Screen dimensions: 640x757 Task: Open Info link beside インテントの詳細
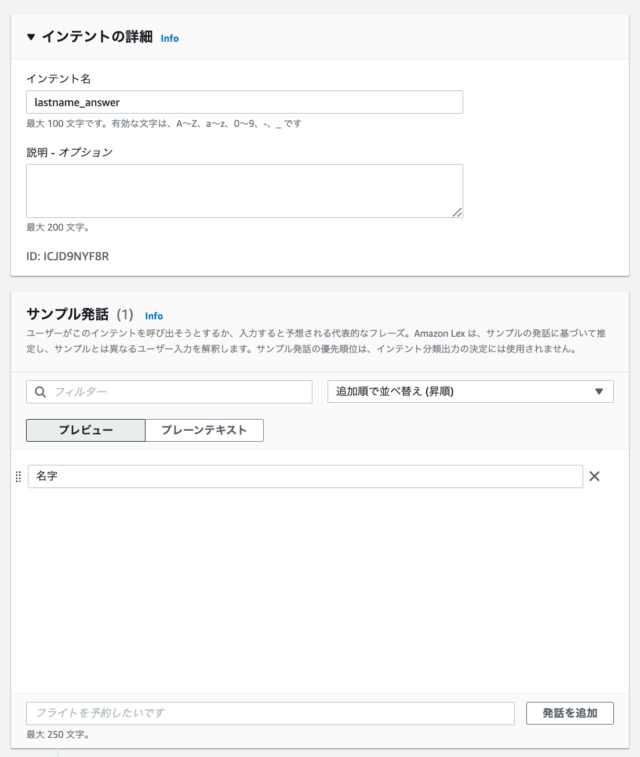[x=169, y=38]
